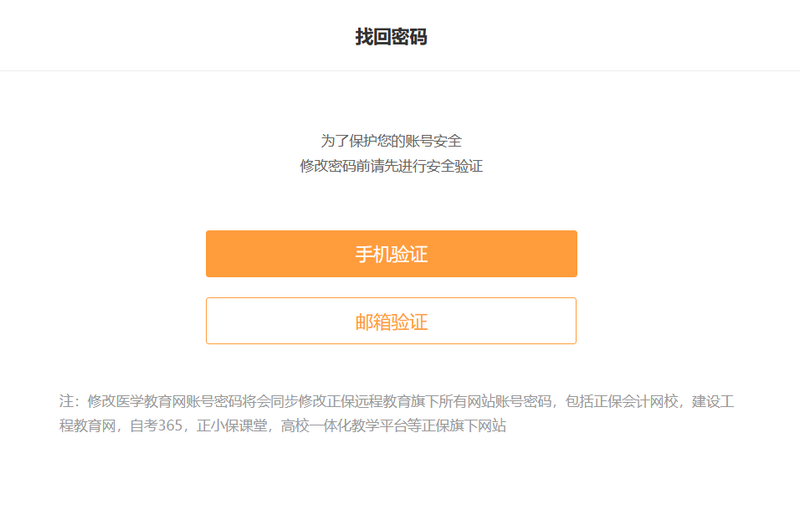Click 高校一体化教学平台 in the note text
The height and width of the screenshot is (521, 800).
coord(345,427)
